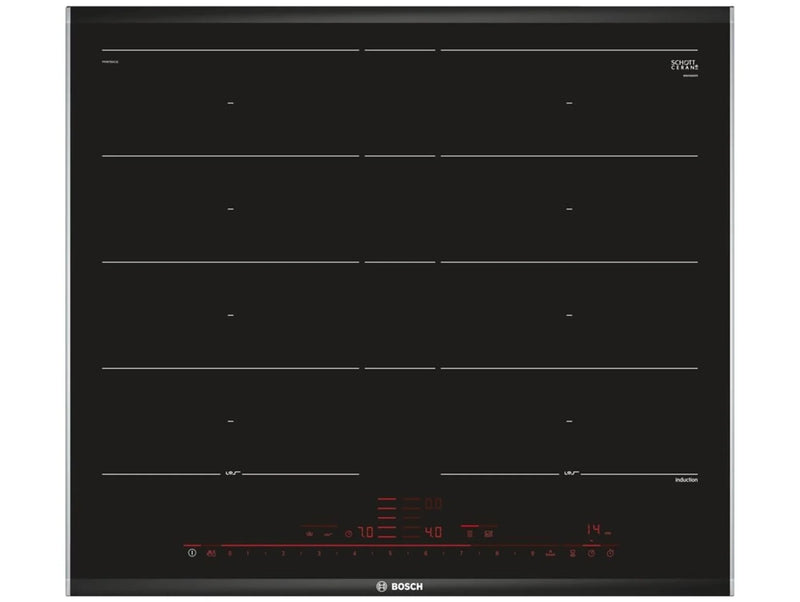The width and height of the screenshot is (800, 602).
Task: Select the zone showing 4.0
Action: click(x=433, y=533)
